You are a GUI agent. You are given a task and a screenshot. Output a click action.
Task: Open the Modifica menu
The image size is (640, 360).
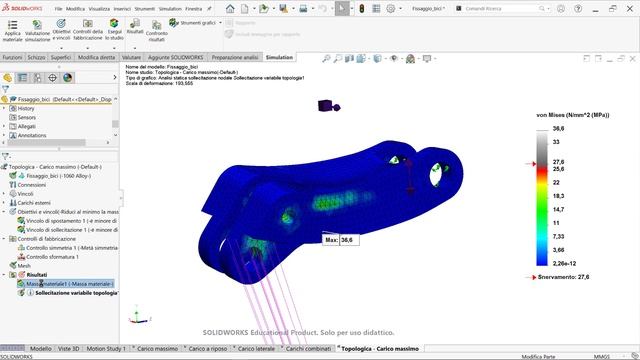coord(76,9)
